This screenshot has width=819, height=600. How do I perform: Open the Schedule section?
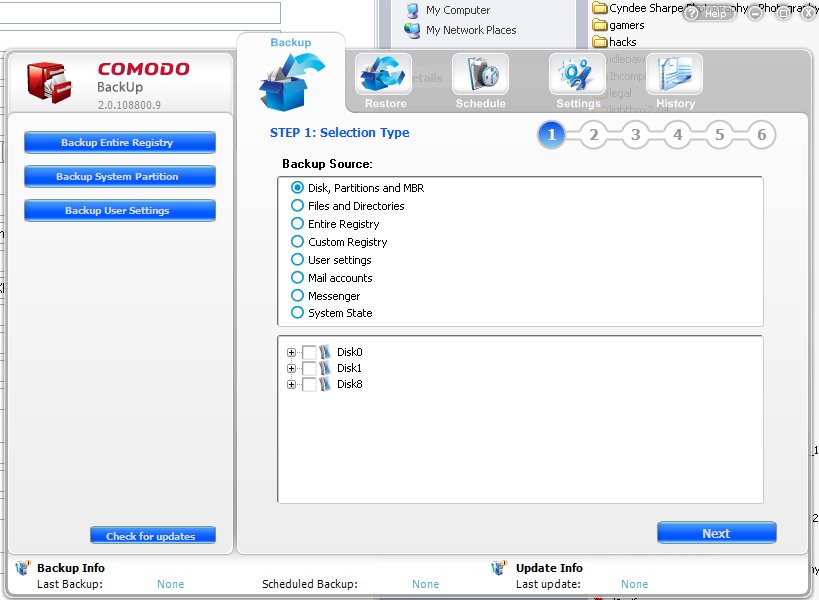tap(481, 78)
